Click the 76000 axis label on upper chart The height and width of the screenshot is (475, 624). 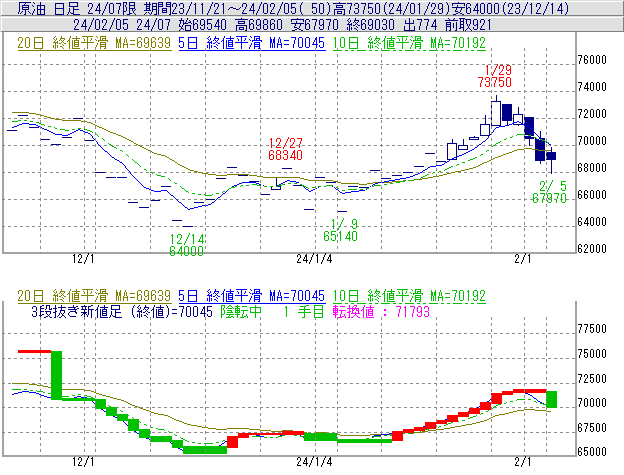pyautogui.click(x=592, y=60)
